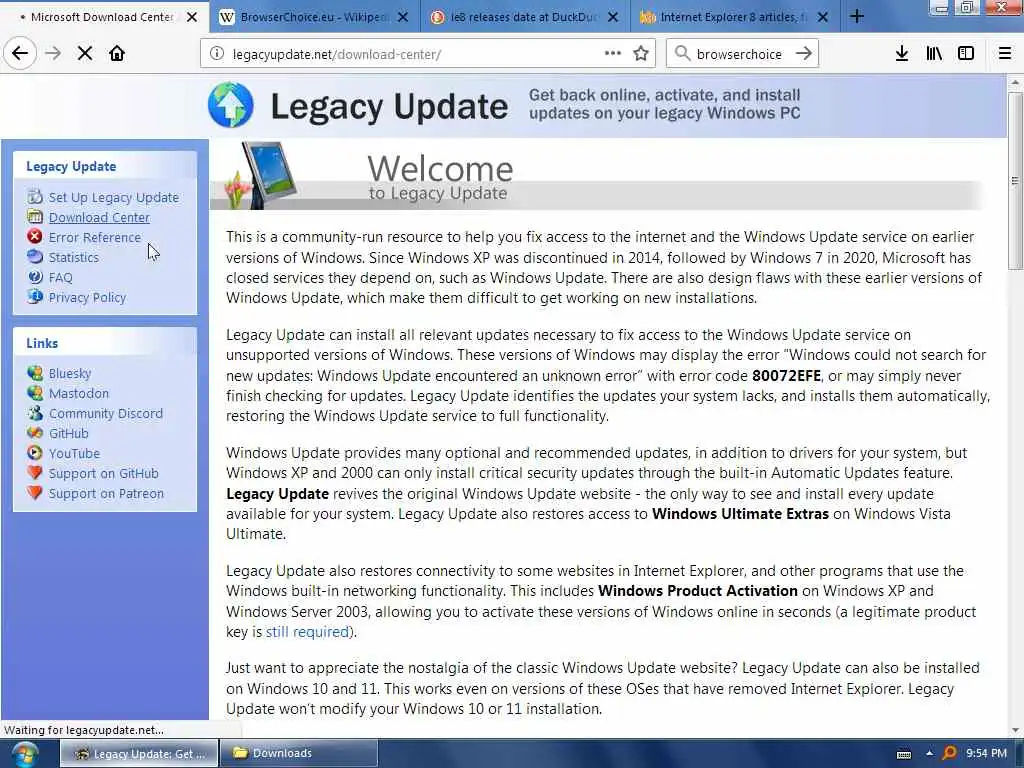Close the BrowserChoice.eu Wikipedia tab
This screenshot has height=768, width=1024.
coord(403,17)
